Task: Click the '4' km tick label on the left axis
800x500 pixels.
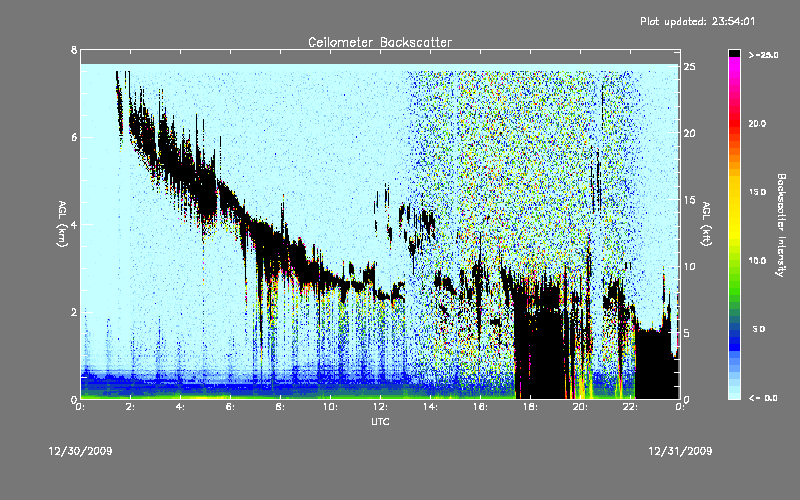Action: point(74,224)
